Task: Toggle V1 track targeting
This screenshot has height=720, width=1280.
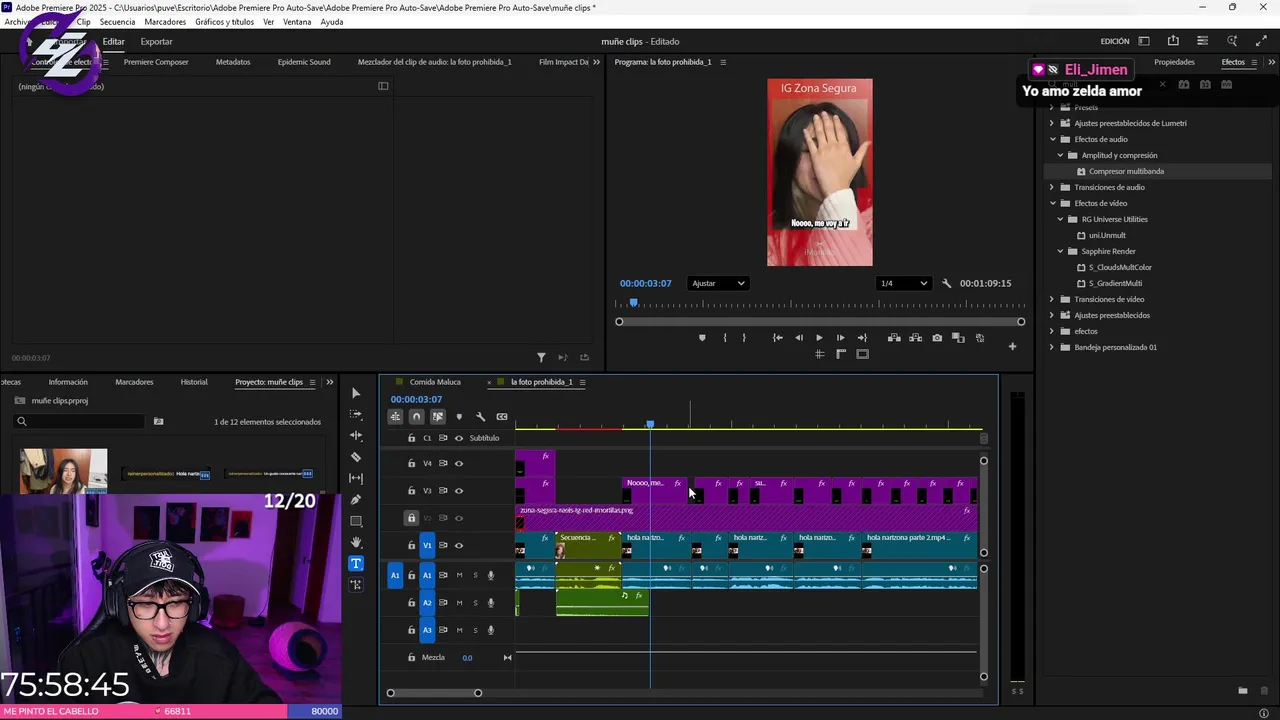Action: coord(427,546)
